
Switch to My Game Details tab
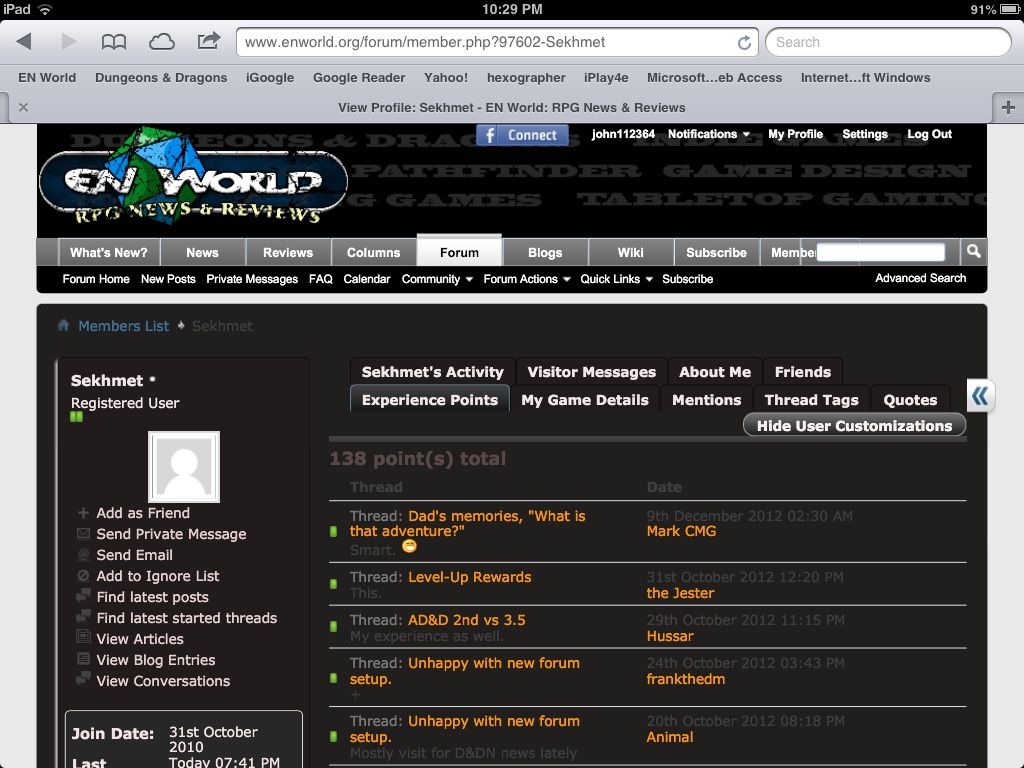click(585, 400)
